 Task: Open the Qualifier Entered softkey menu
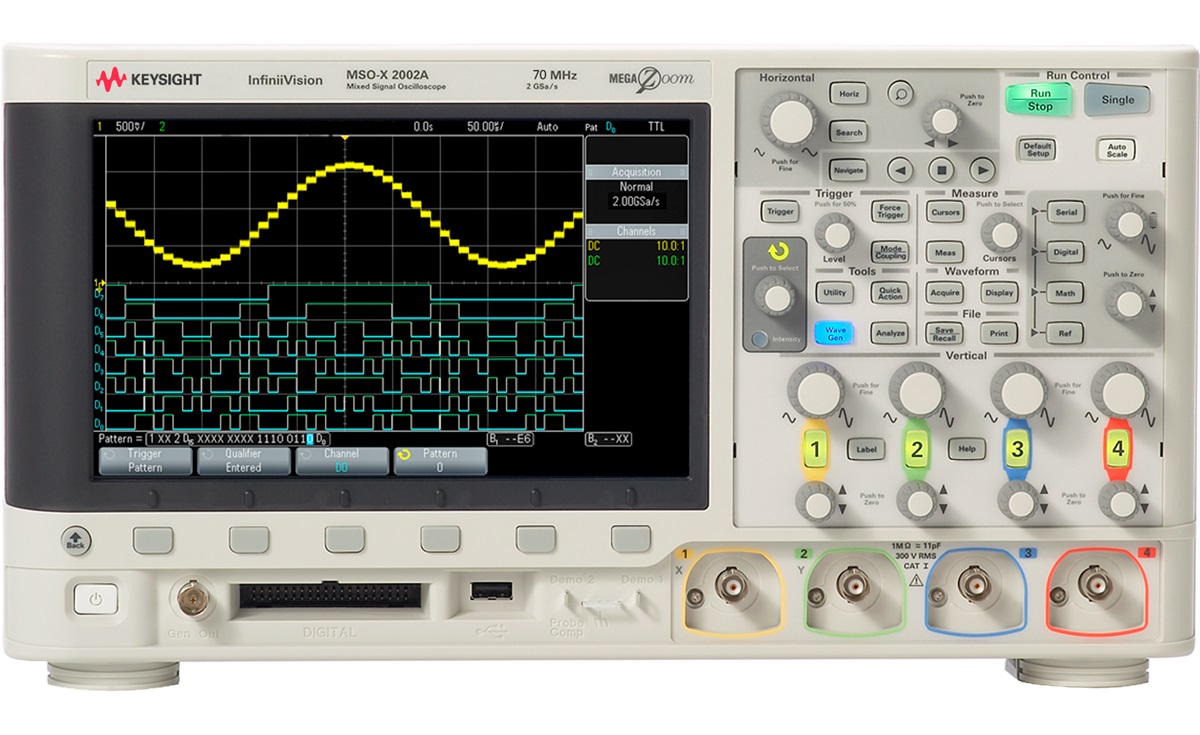pos(243,460)
